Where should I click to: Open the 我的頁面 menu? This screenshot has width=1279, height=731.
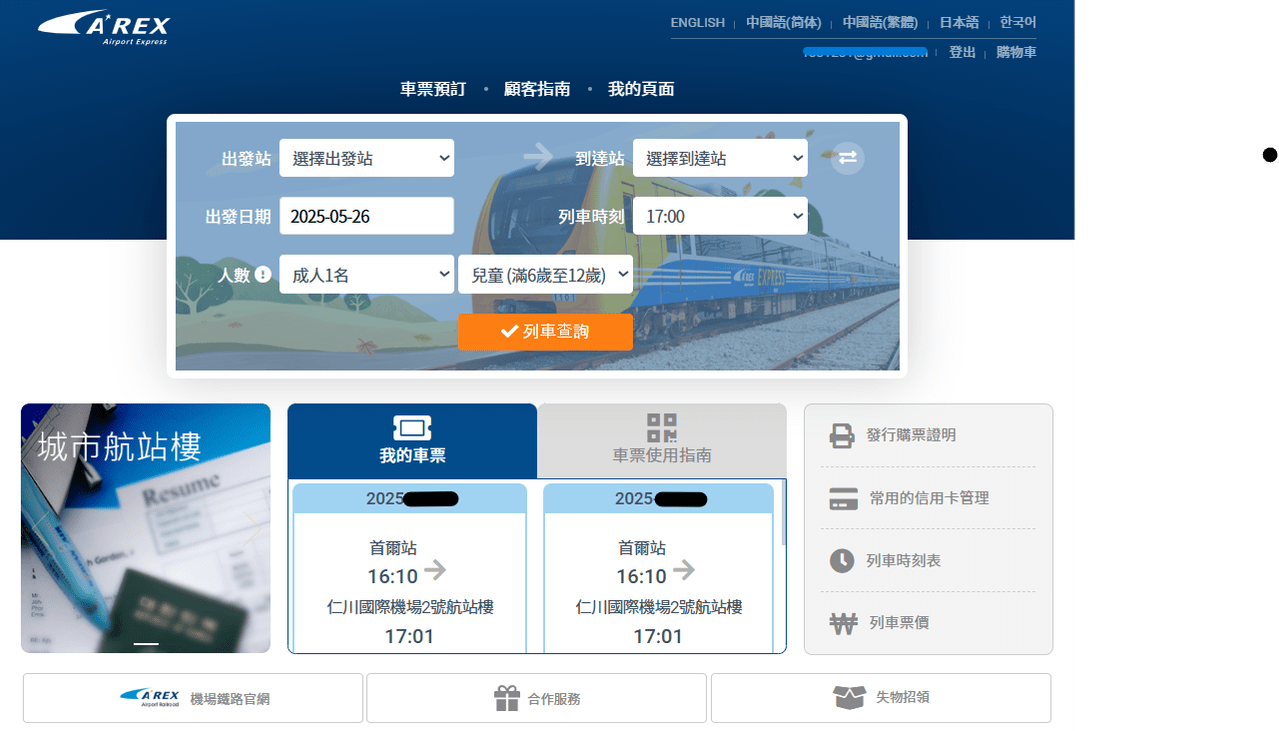641,89
